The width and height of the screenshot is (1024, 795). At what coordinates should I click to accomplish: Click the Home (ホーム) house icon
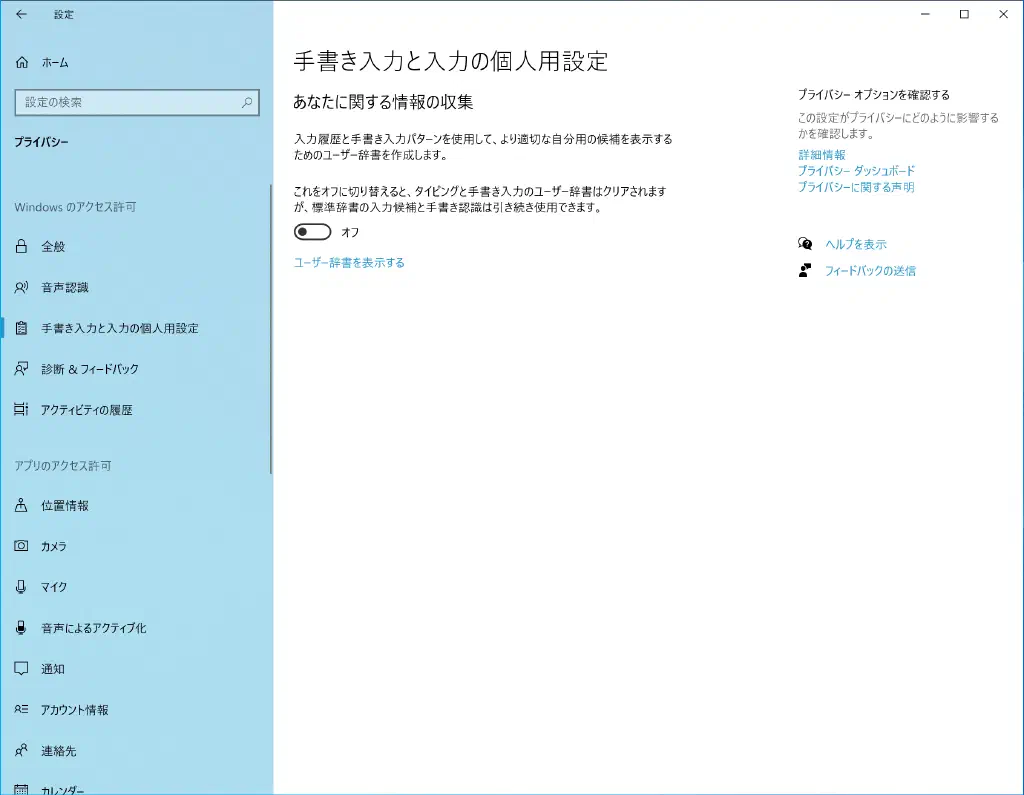point(22,62)
